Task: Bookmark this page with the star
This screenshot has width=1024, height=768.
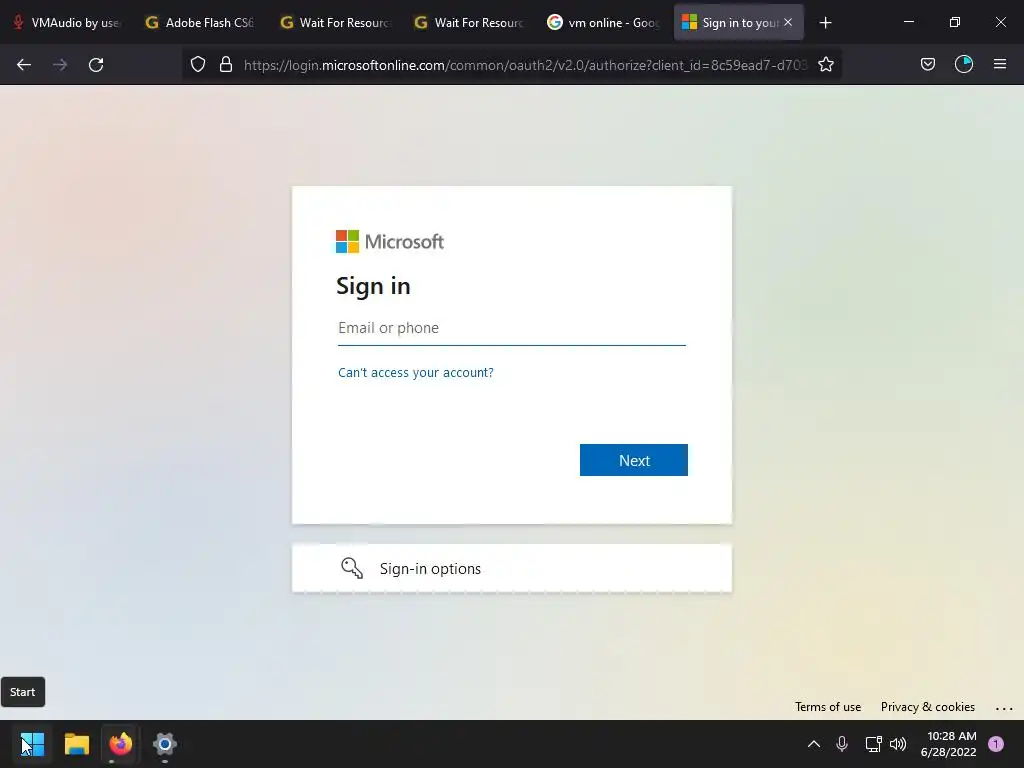Action: pos(825,65)
